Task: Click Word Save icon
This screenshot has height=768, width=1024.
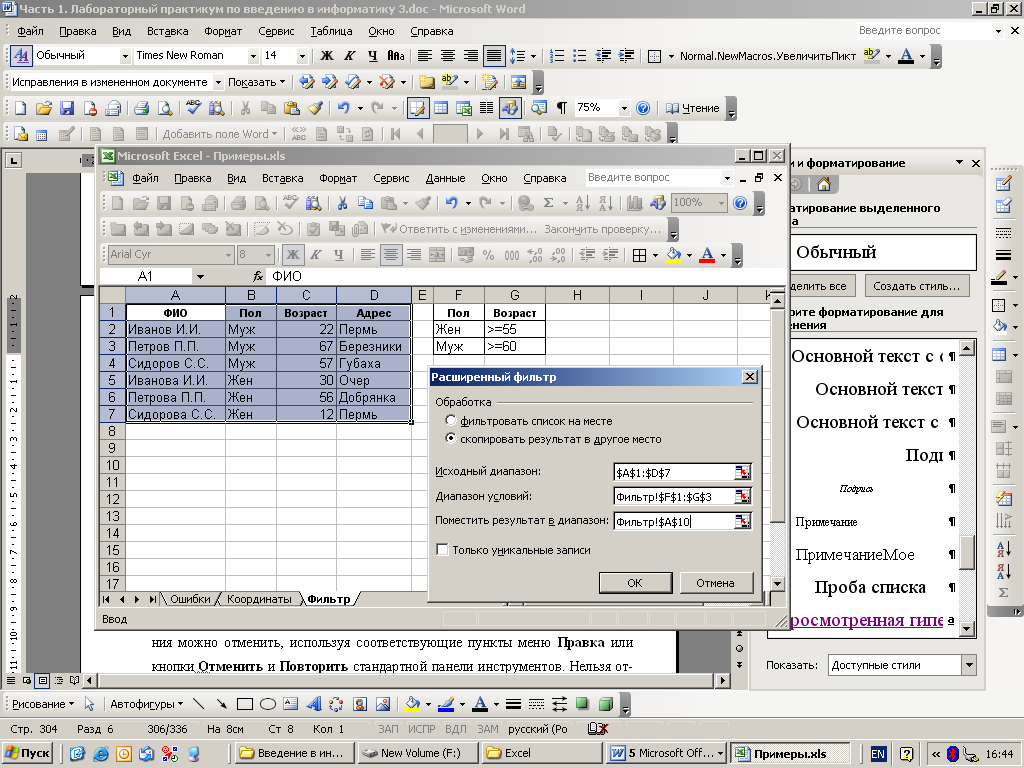Action: pos(67,108)
